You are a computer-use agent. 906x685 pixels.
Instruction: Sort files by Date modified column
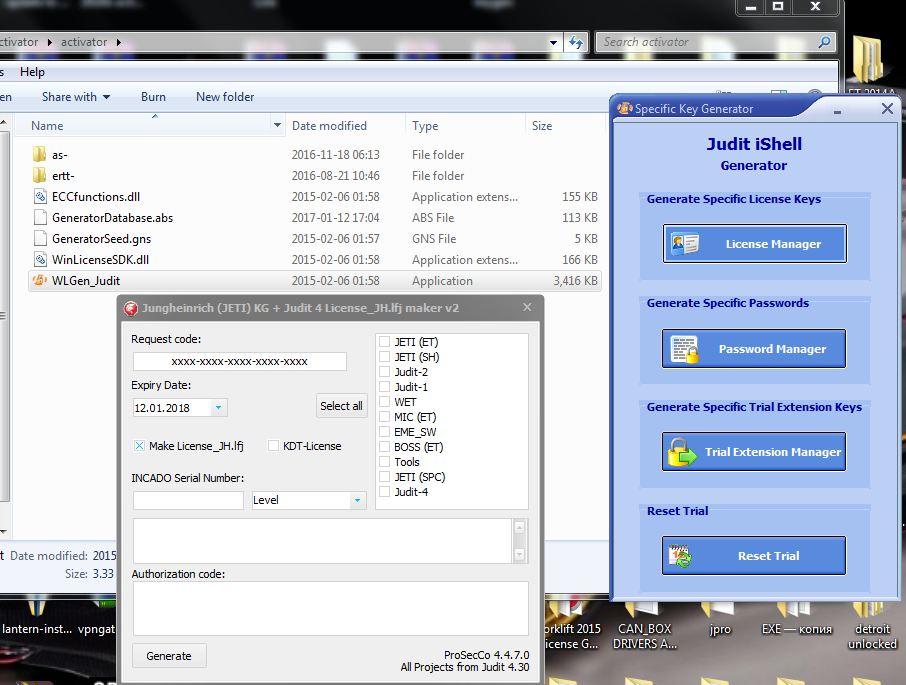(x=329, y=125)
